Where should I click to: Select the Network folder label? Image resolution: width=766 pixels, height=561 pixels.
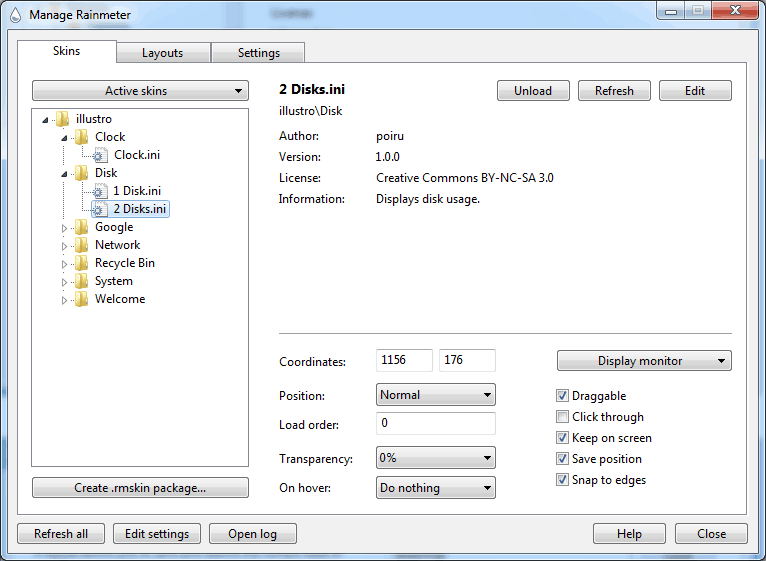pyautogui.click(x=117, y=245)
